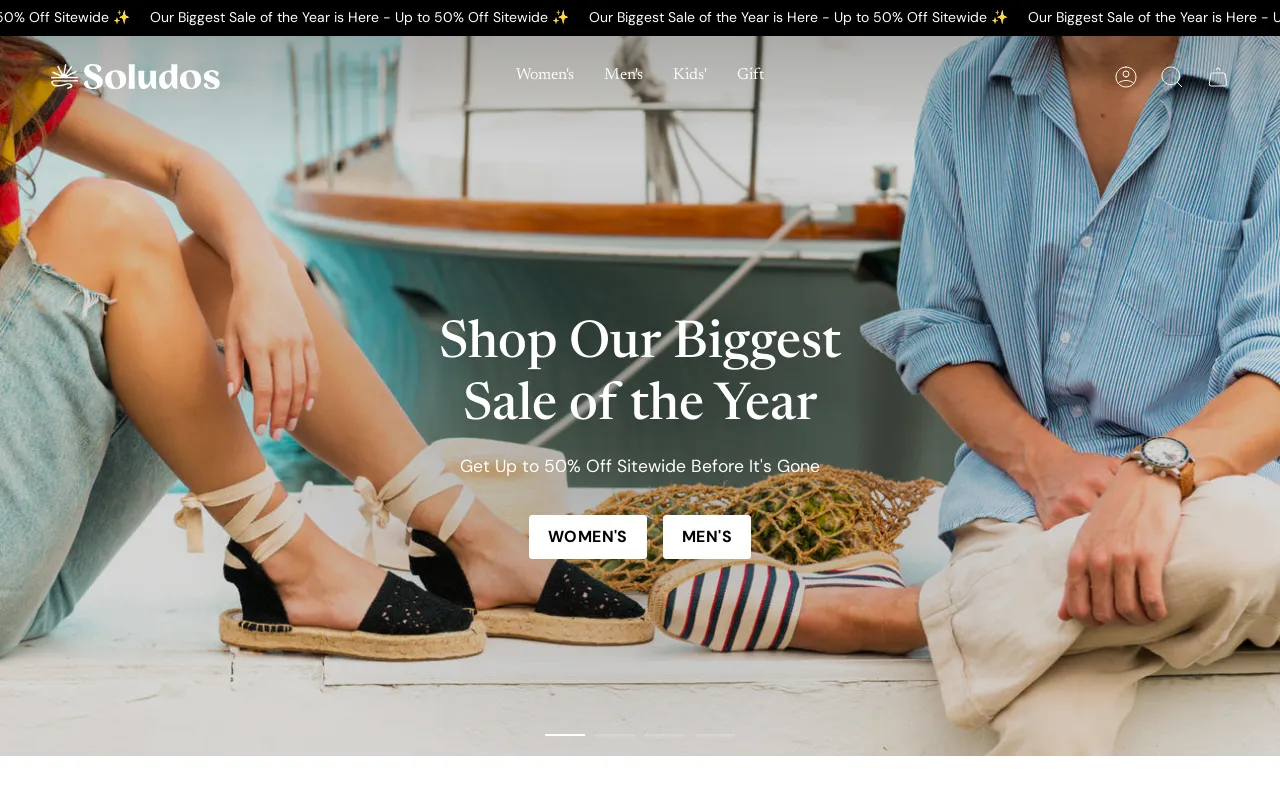Switch to the third hero slide indicator
Screen dimensions: 1280x800
(x=665, y=735)
